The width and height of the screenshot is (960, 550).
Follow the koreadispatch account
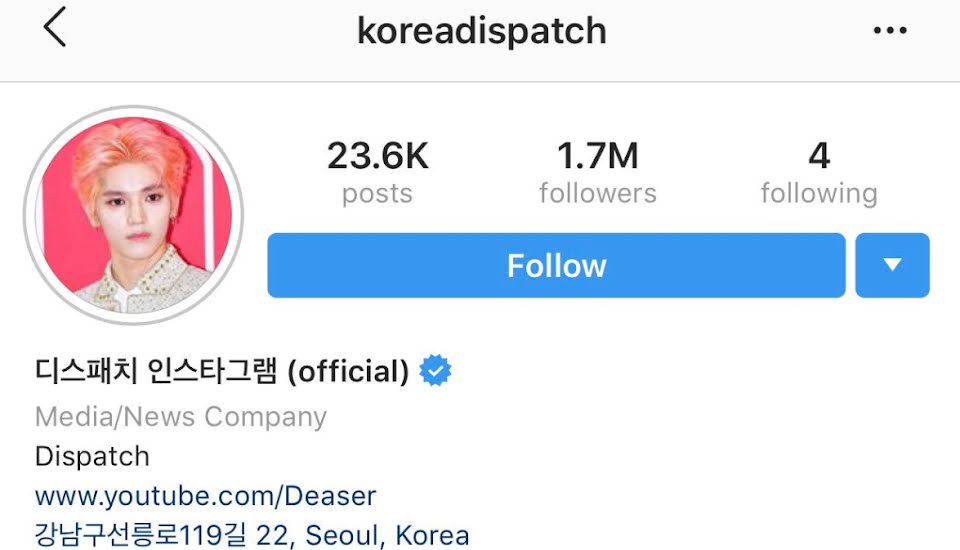pos(556,265)
